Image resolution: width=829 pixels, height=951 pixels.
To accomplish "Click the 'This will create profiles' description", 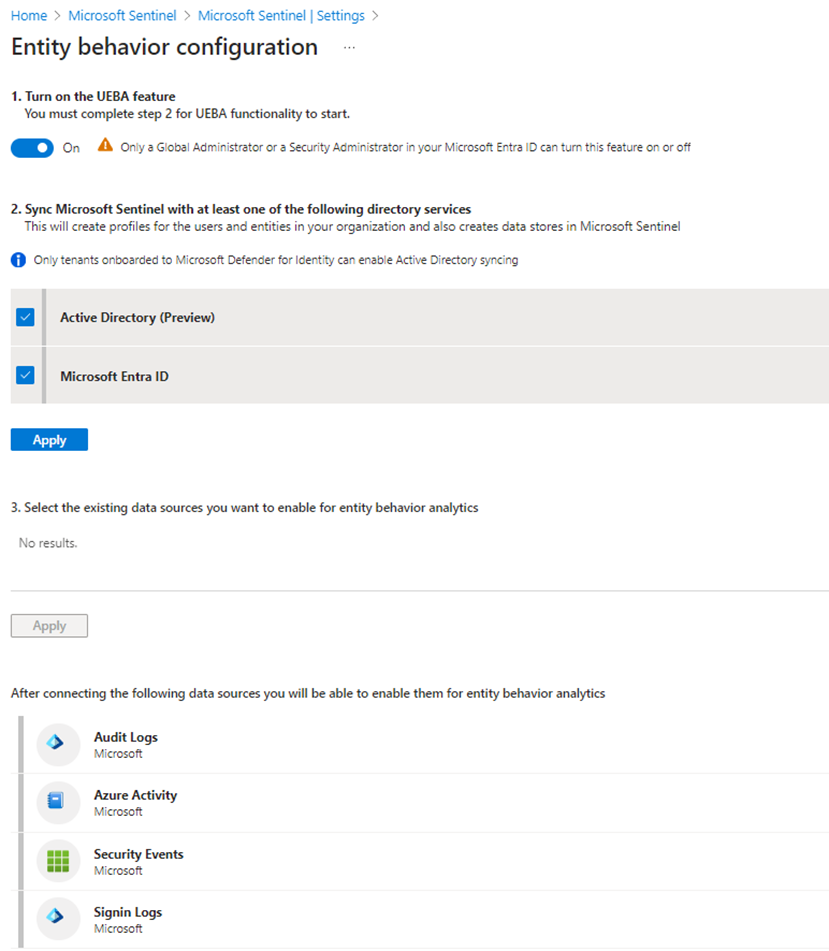I will pyautogui.click(x=352, y=227).
